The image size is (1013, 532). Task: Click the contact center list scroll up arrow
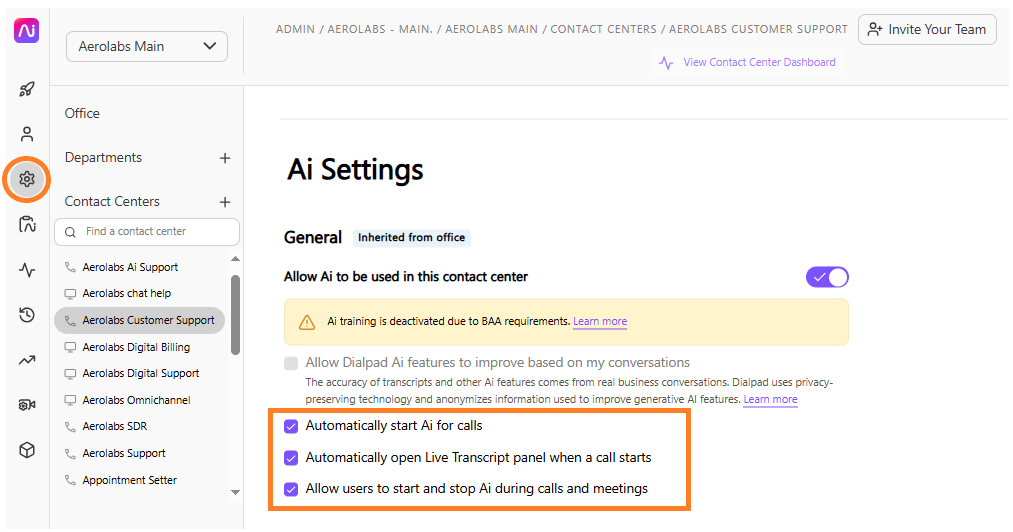[235, 259]
